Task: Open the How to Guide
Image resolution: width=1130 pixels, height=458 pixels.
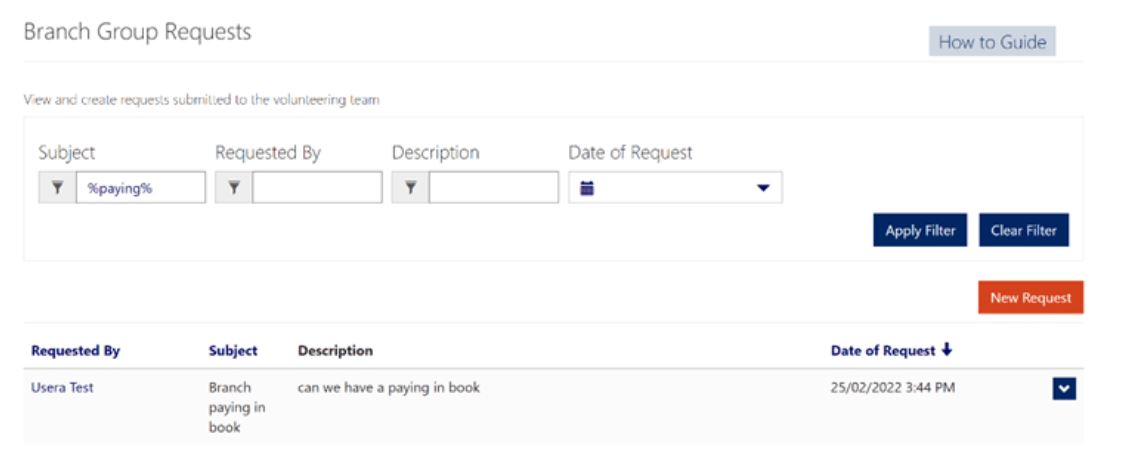Action: pos(992,42)
